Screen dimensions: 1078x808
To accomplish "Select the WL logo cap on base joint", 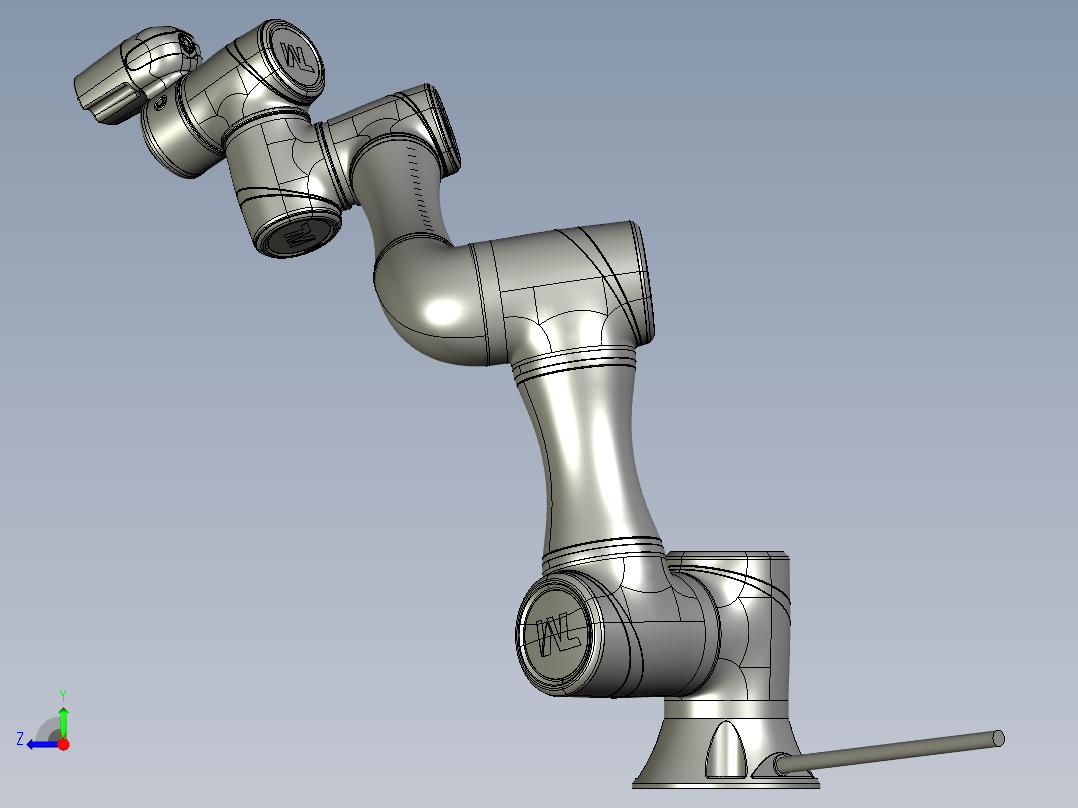I will click(x=560, y=633).
